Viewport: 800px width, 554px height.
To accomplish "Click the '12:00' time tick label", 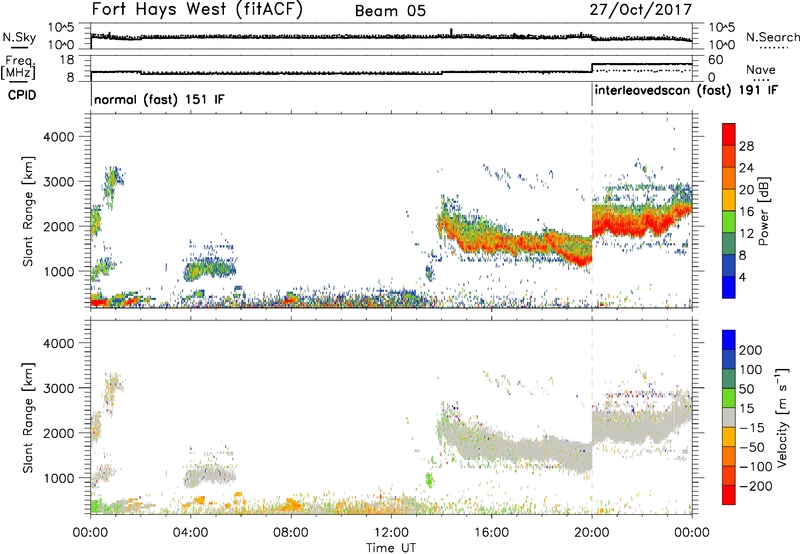I will click(391, 533).
